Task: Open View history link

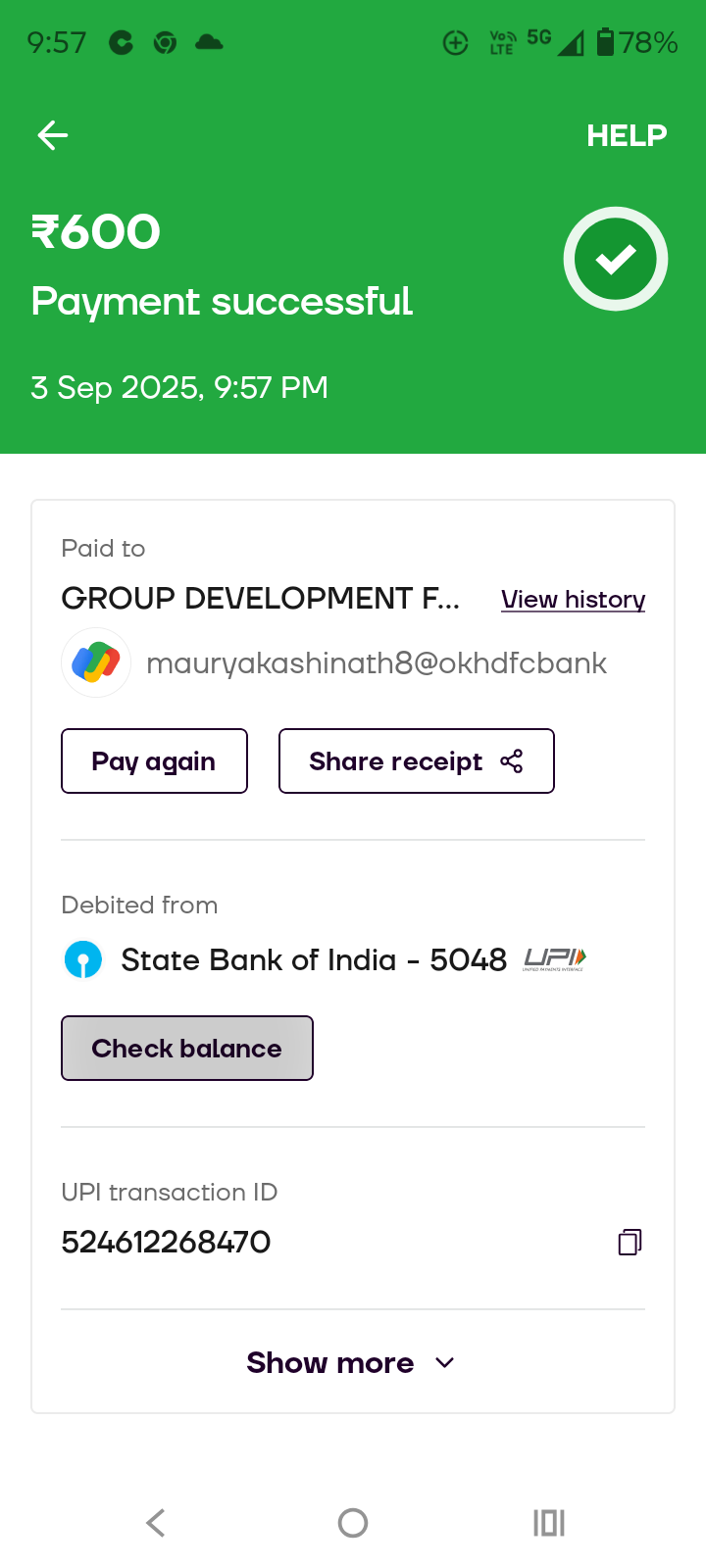Action: click(x=573, y=599)
